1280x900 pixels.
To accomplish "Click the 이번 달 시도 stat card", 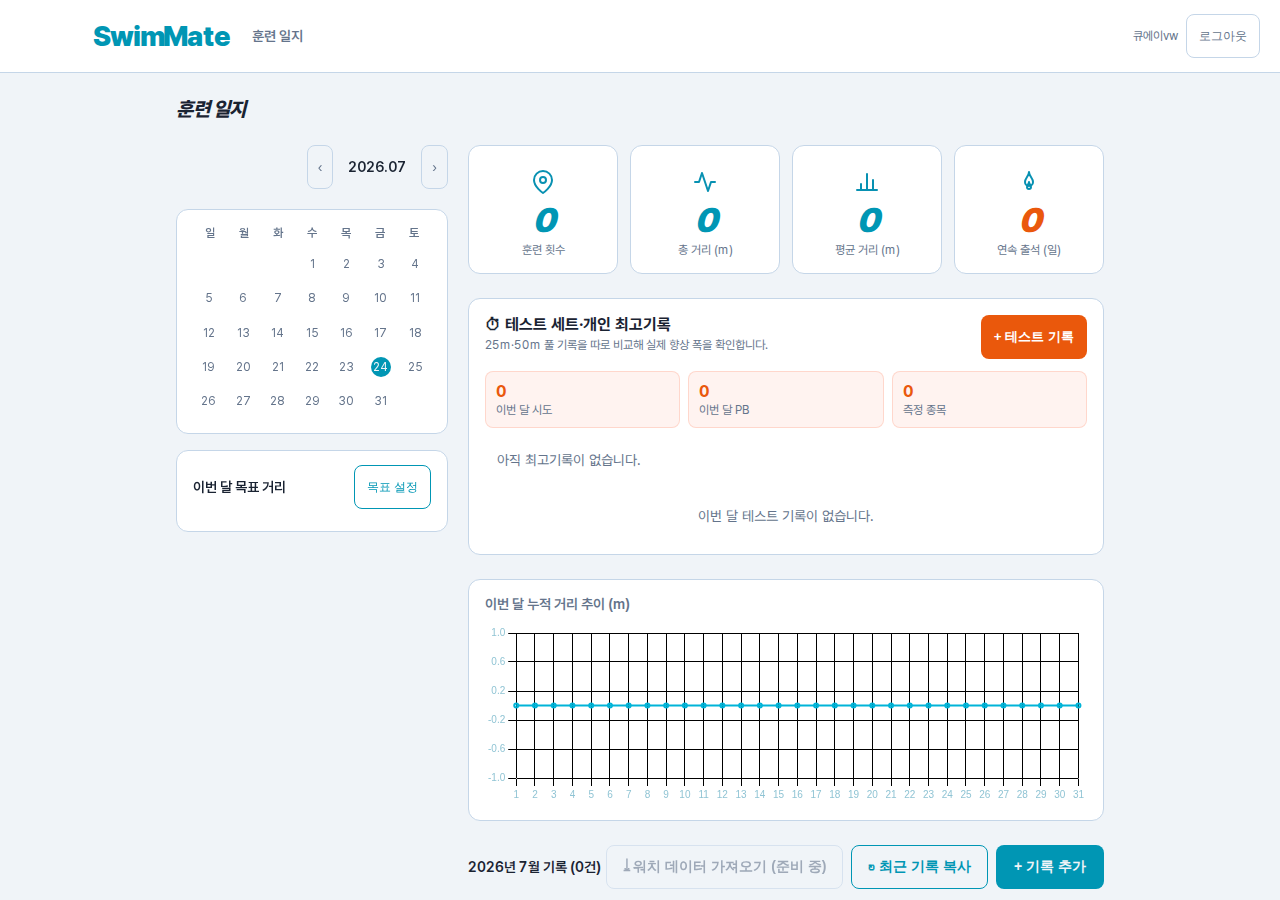I will pos(582,400).
